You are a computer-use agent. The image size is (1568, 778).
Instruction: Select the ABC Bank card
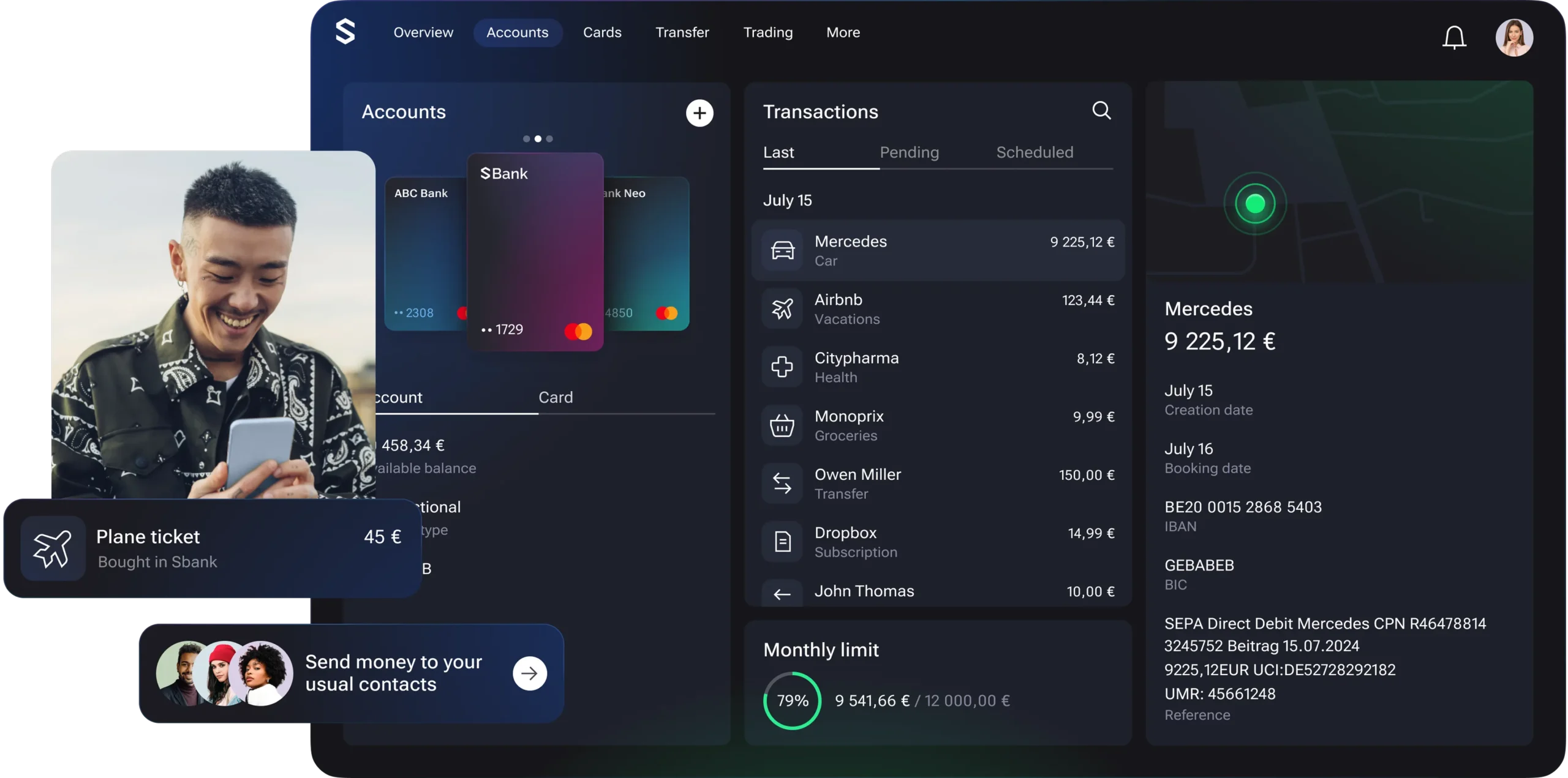click(424, 254)
